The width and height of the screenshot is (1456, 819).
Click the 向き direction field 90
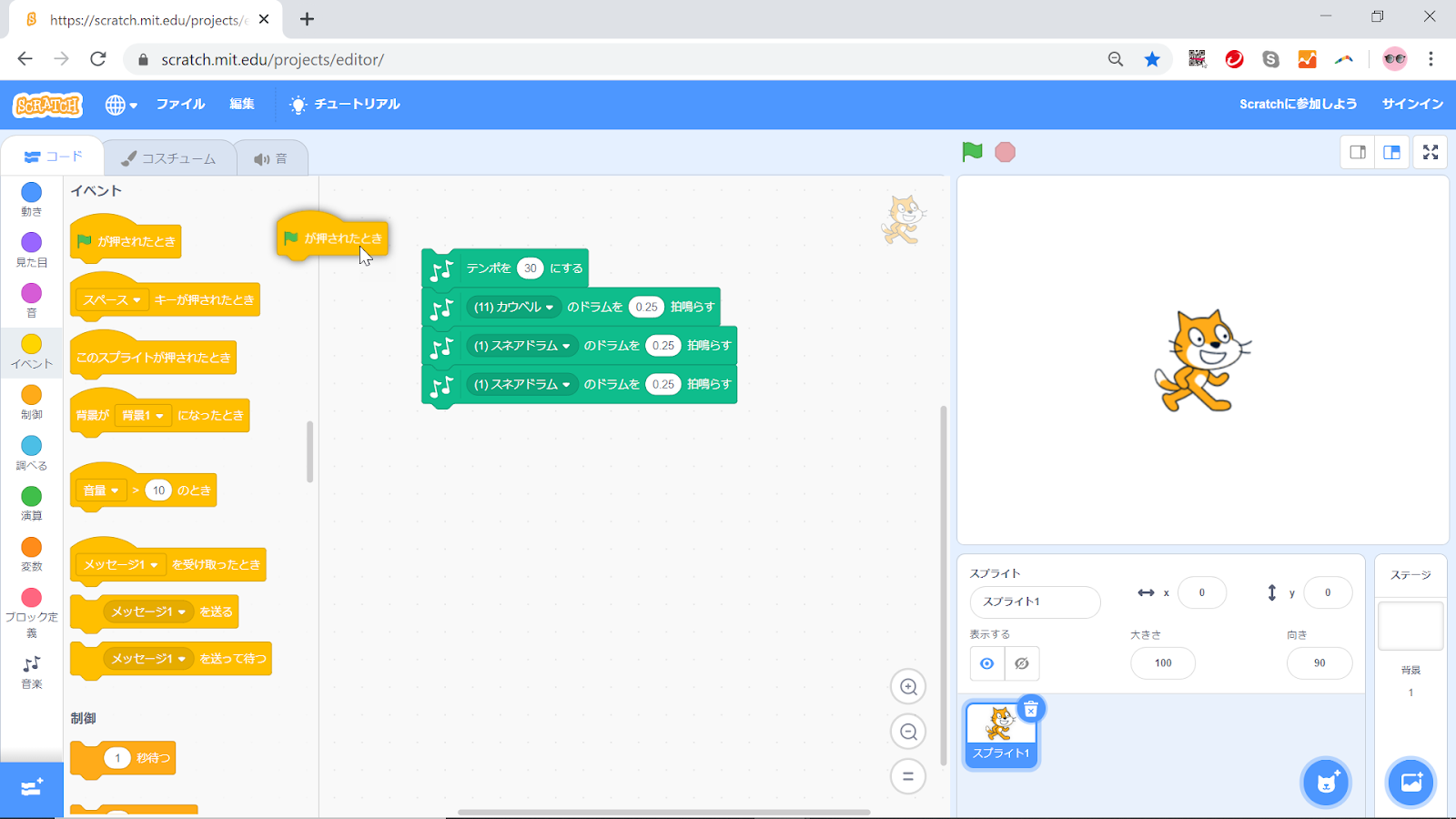pyautogui.click(x=1319, y=663)
